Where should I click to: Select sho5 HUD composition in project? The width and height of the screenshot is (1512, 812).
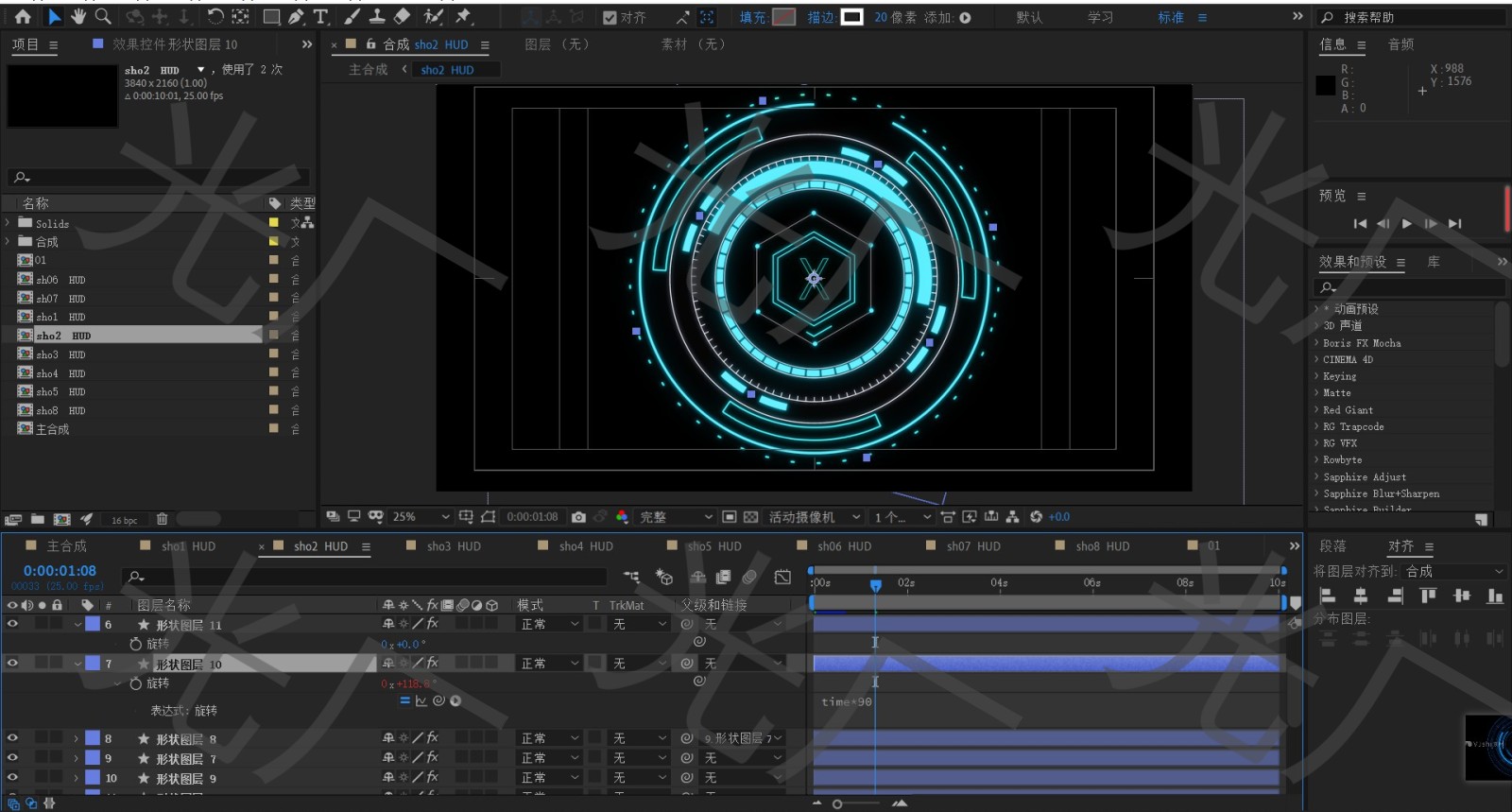click(x=60, y=392)
